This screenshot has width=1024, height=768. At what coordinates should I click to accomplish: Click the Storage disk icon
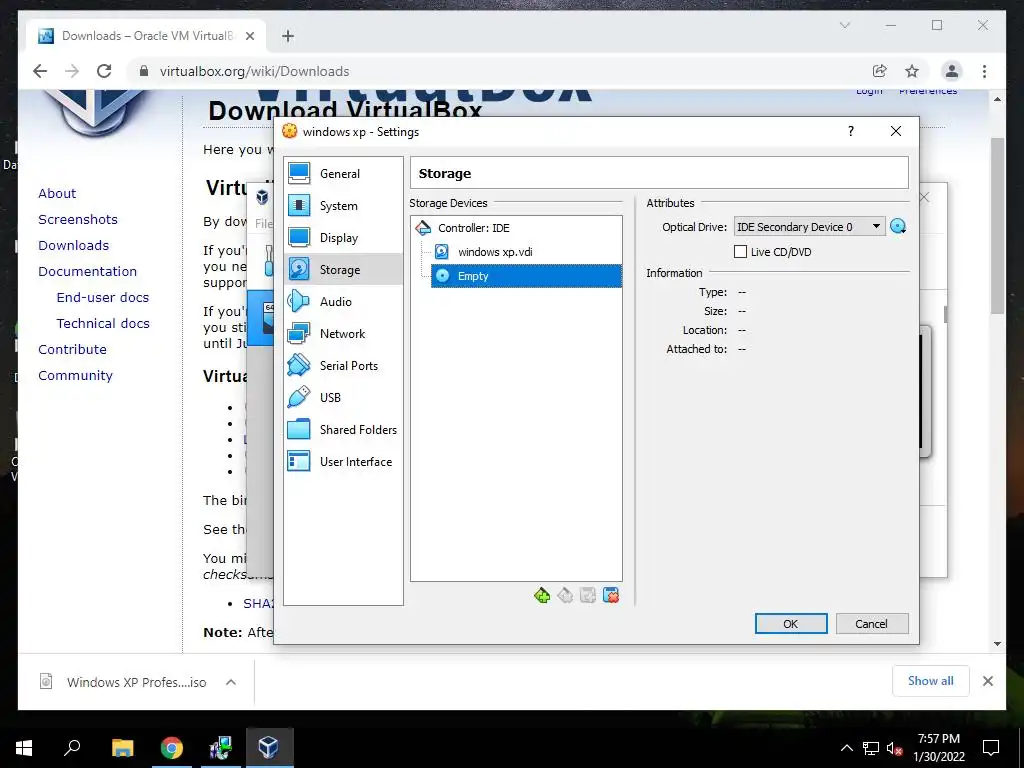click(299, 269)
